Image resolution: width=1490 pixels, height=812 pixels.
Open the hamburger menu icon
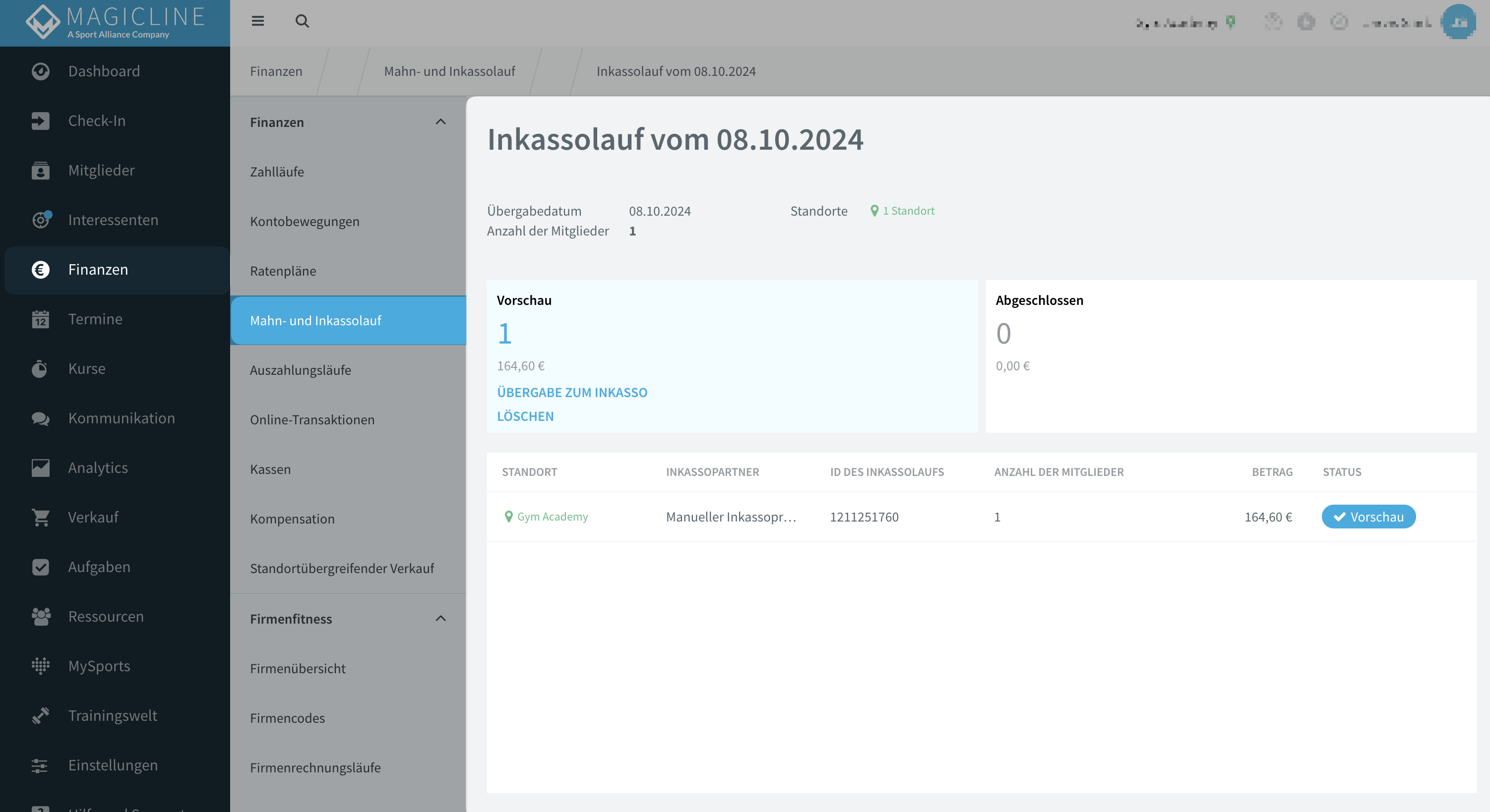pyautogui.click(x=258, y=21)
